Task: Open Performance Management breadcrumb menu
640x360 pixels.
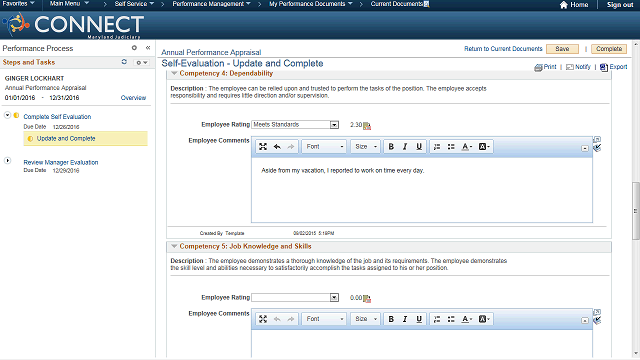Action: (211, 4)
